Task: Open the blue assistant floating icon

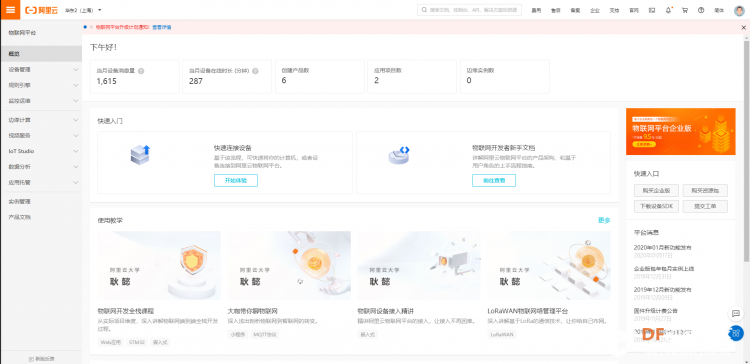Action: [x=736, y=333]
